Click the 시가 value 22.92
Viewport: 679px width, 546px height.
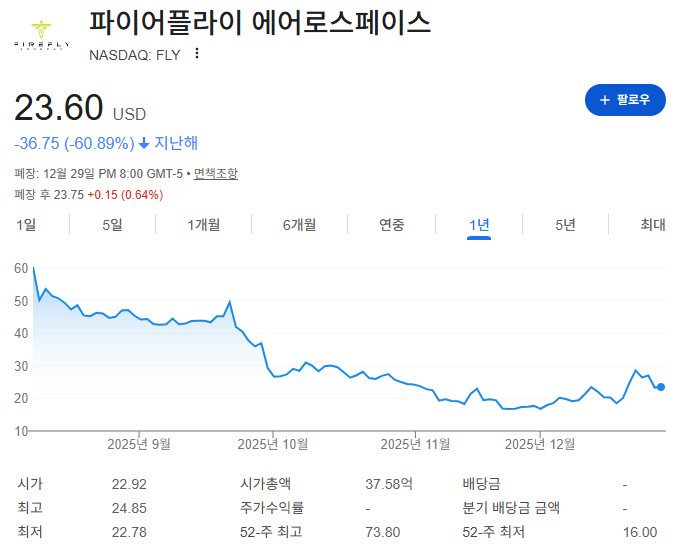(129, 484)
